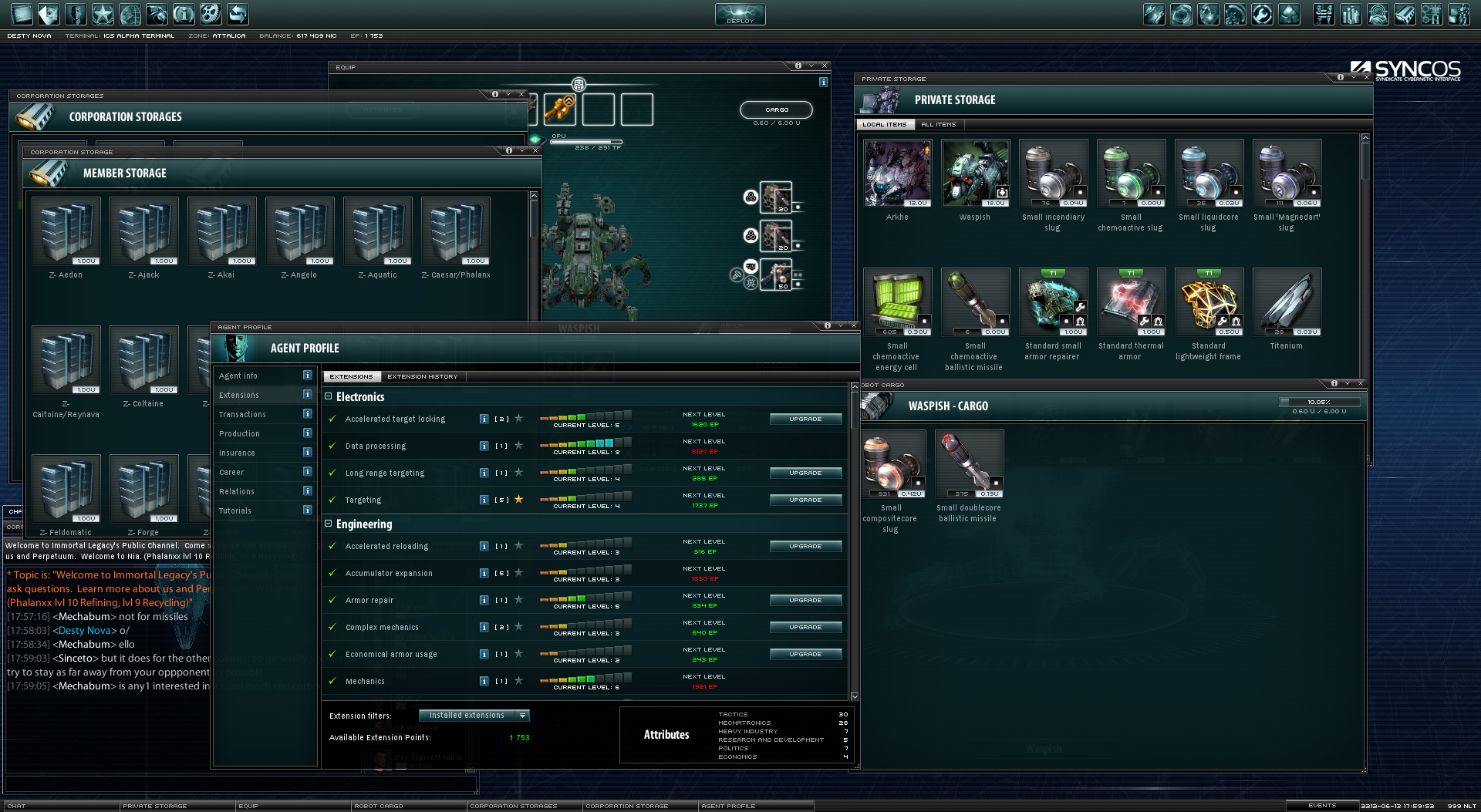Click the globe icon in top toolbar
This screenshot has height=812, width=1481.
(130, 14)
